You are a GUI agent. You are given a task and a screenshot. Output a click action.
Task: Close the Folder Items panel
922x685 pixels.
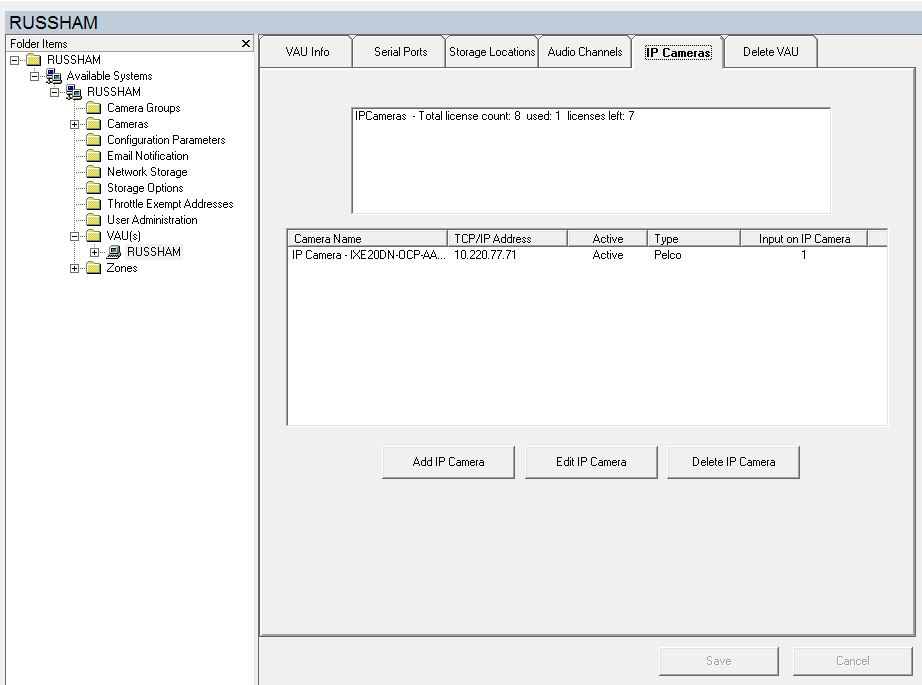click(x=245, y=43)
